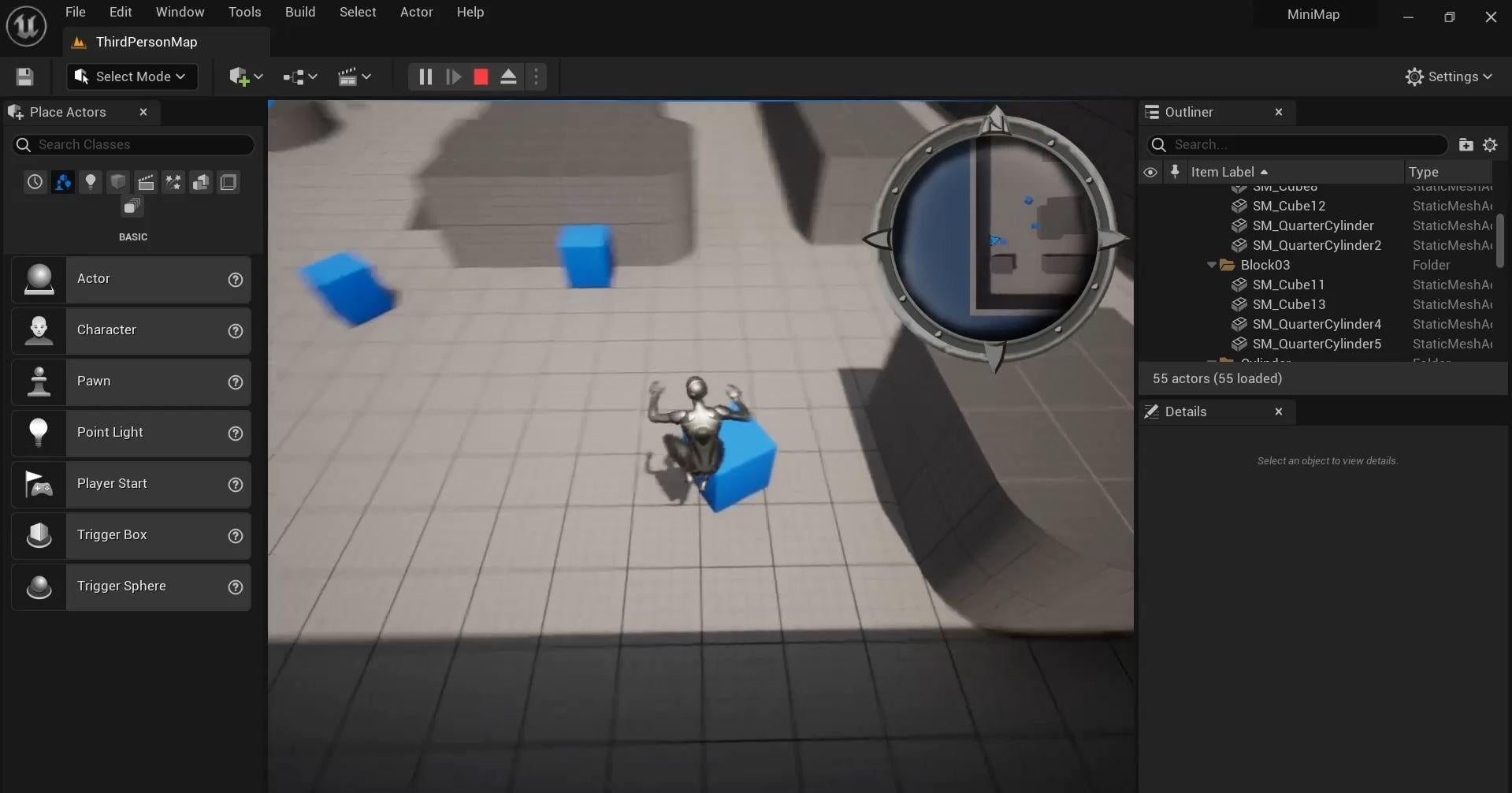Viewport: 1512px width, 793px height.
Task: Open the Actor menu
Action: click(417, 12)
